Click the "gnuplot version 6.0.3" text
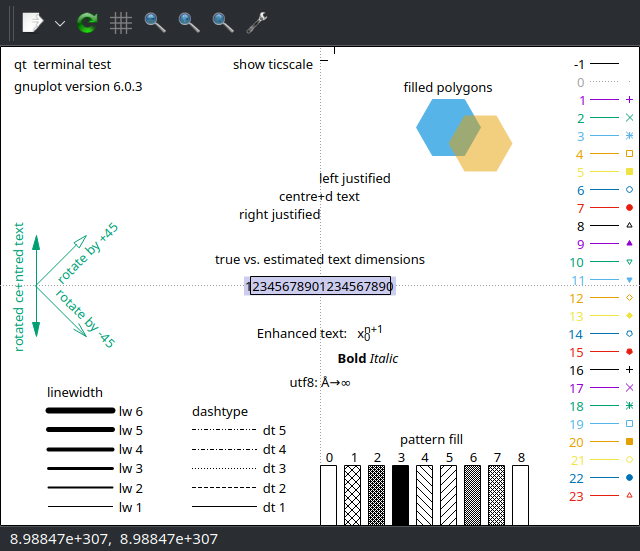Viewport: 640px width, 551px height. pos(78,87)
